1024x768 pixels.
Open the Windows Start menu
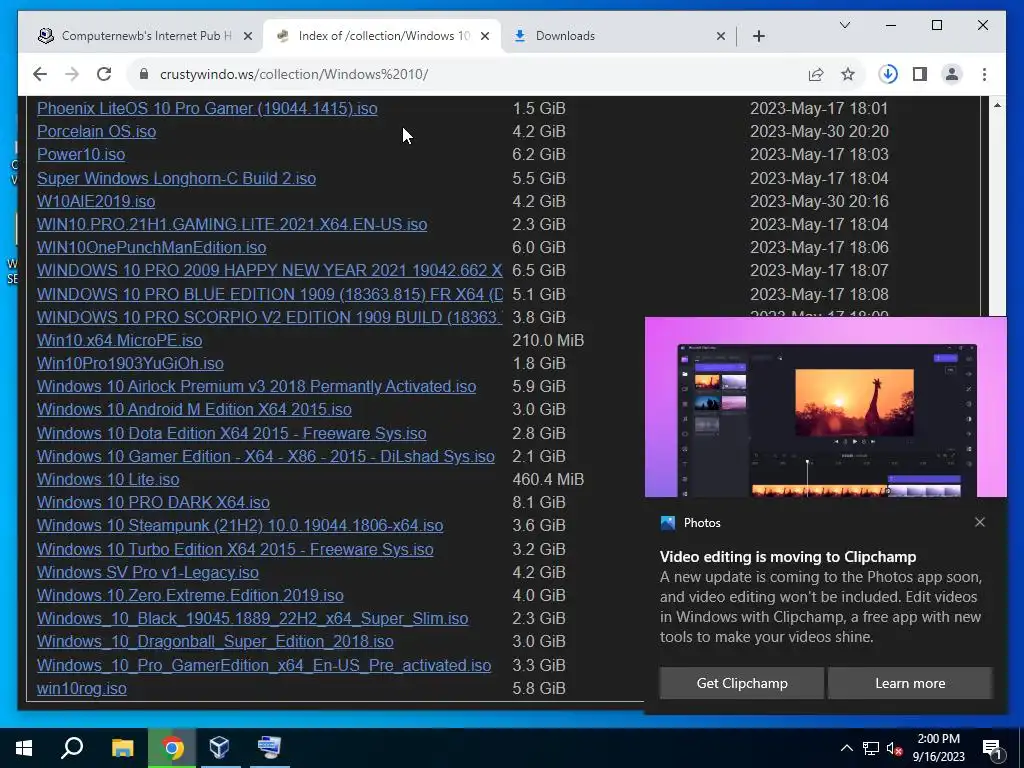click(24, 748)
